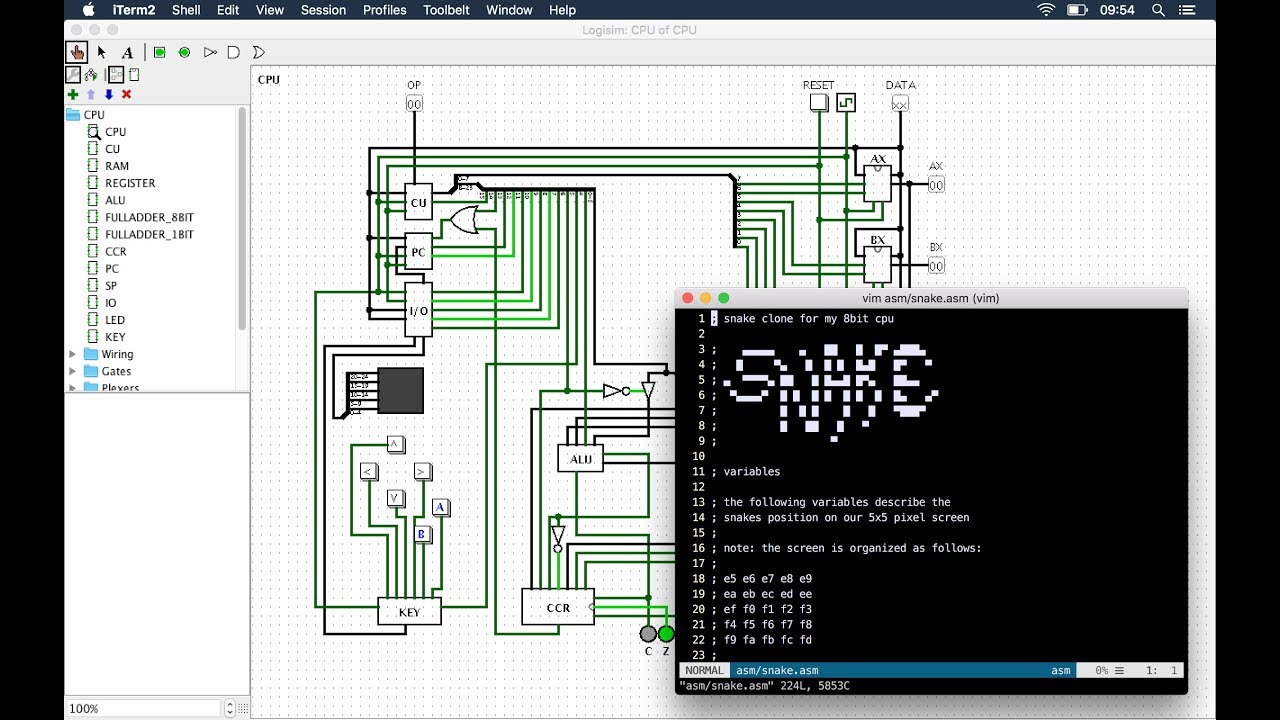Image resolution: width=1280 pixels, height=720 pixels.
Task: Click the OR gate beside CU
Action: point(464,220)
